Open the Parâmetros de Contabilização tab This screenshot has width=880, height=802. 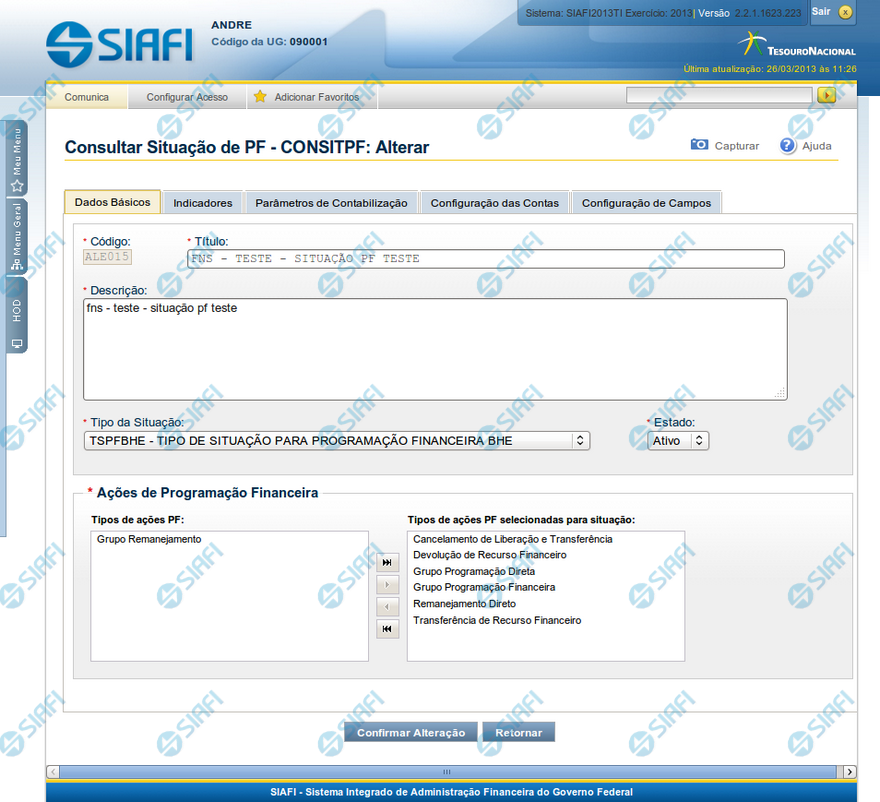tap(331, 203)
